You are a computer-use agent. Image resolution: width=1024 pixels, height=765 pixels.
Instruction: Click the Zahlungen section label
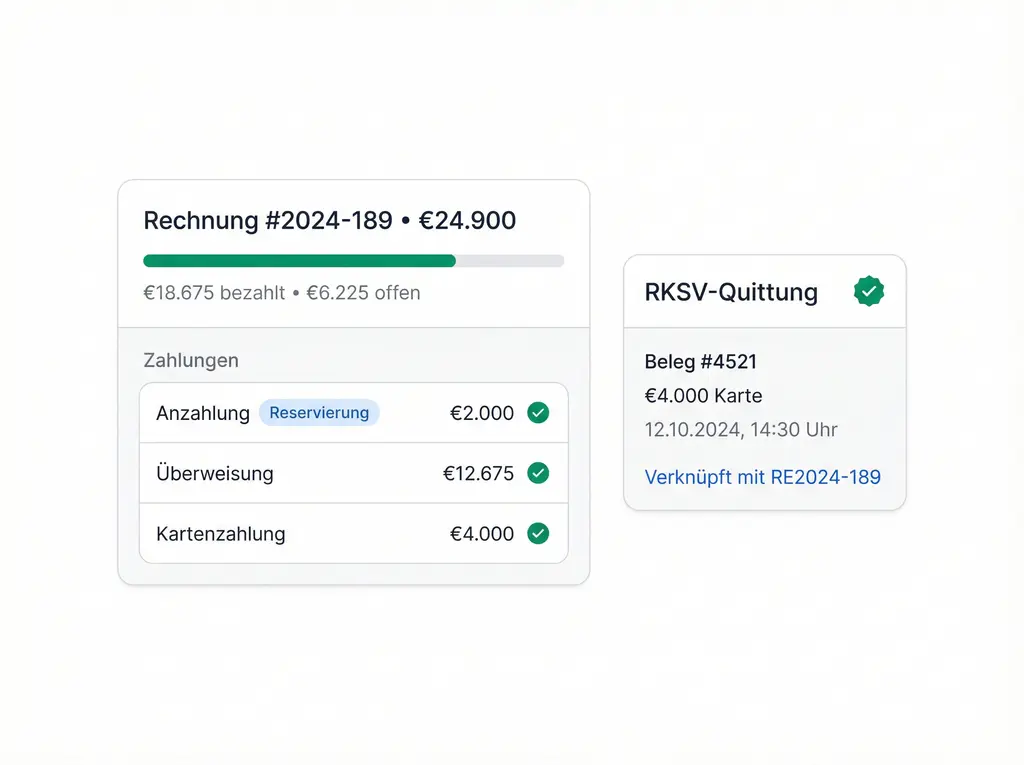pos(191,360)
